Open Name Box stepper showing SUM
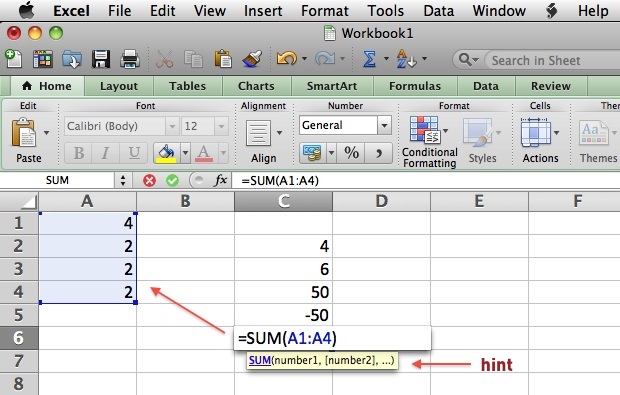Image resolution: width=620 pixels, height=395 pixels. pyautogui.click(x=123, y=181)
